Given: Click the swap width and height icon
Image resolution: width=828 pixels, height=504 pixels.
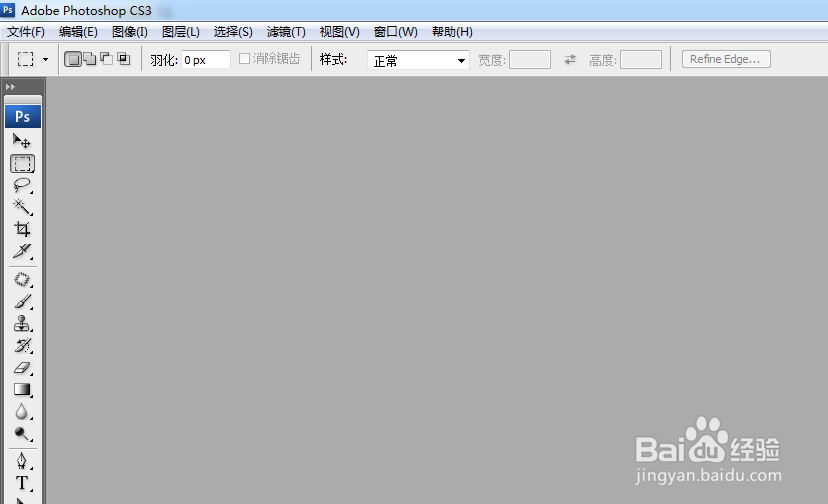Looking at the screenshot, I should pyautogui.click(x=570, y=60).
